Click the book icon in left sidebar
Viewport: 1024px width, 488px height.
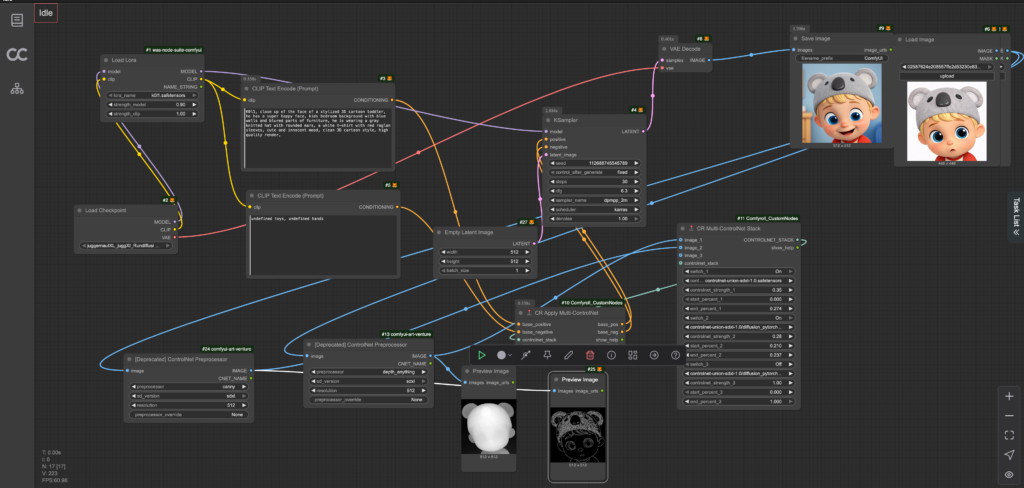17,20
